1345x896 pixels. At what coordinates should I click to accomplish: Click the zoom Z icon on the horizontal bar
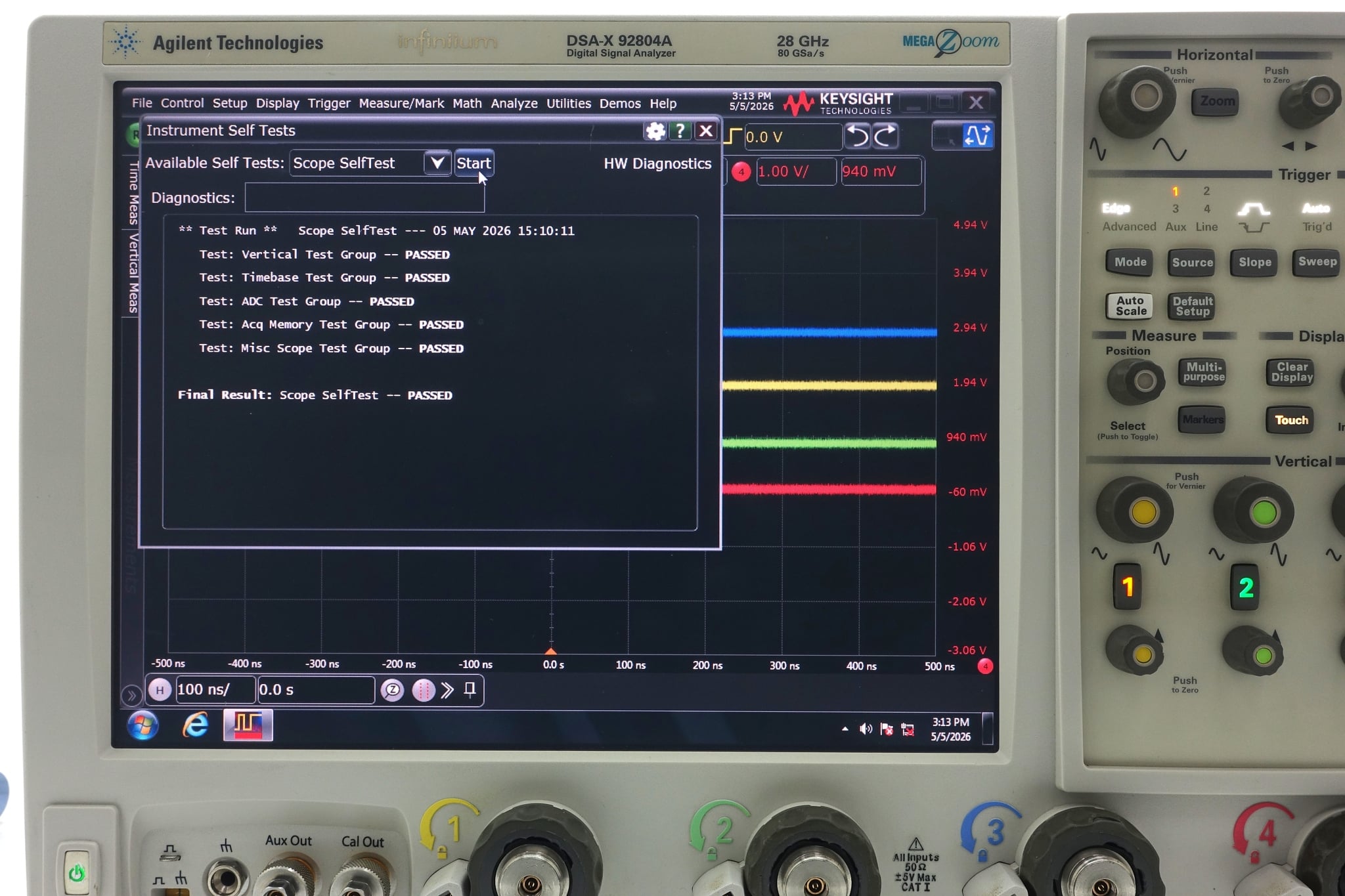(x=393, y=690)
